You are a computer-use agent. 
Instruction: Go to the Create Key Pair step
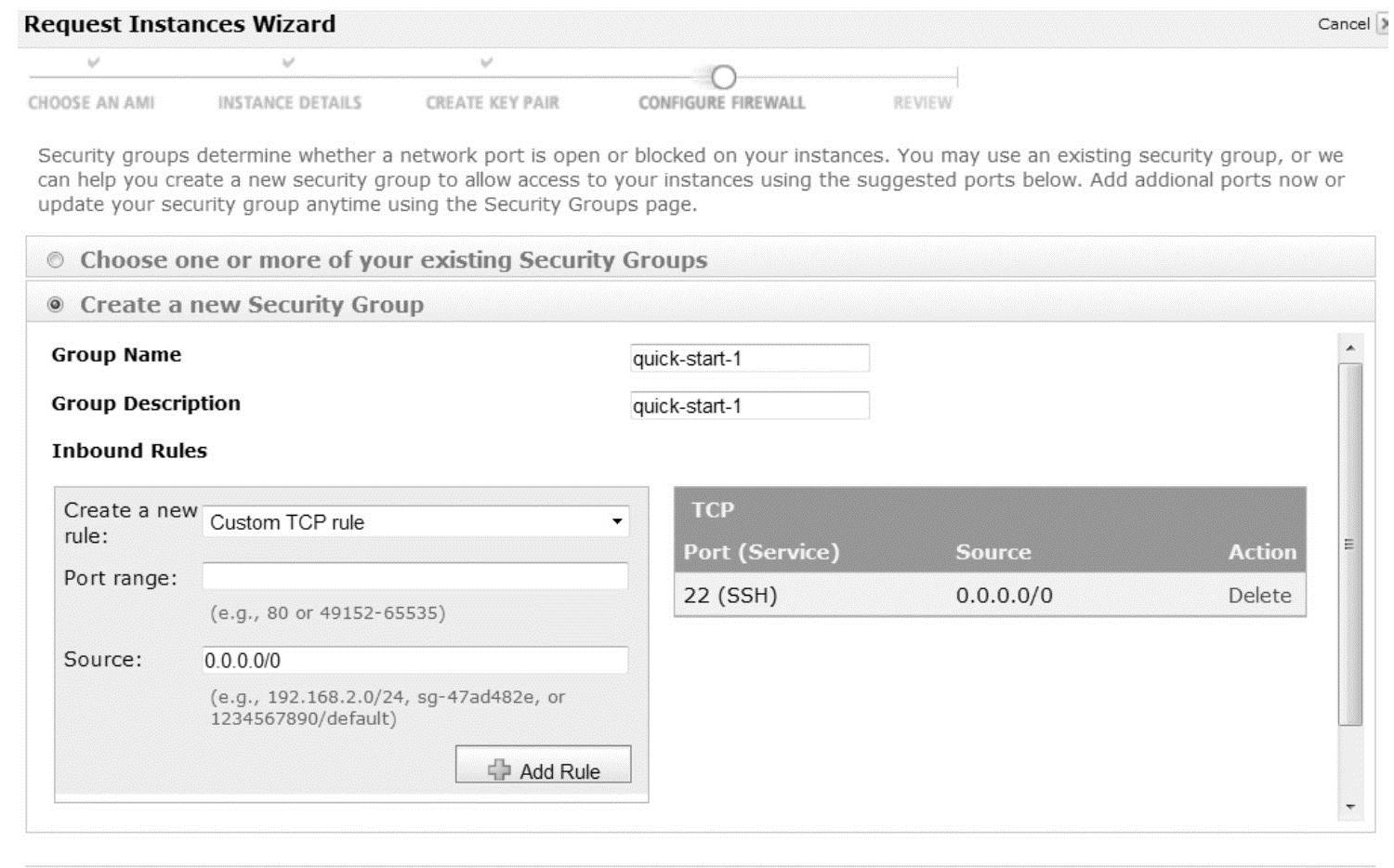click(492, 103)
